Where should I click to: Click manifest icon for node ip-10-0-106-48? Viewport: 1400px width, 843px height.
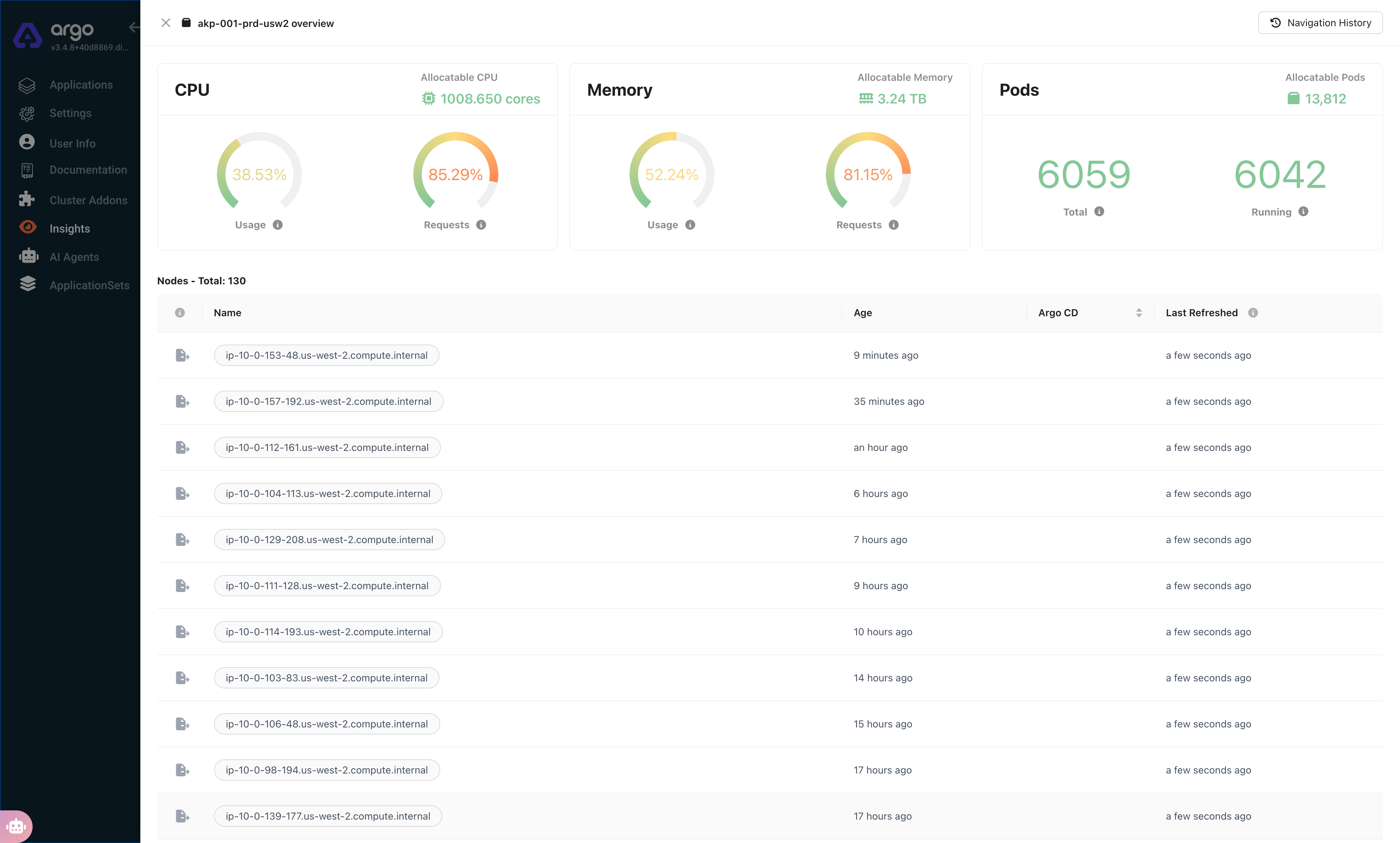point(182,724)
